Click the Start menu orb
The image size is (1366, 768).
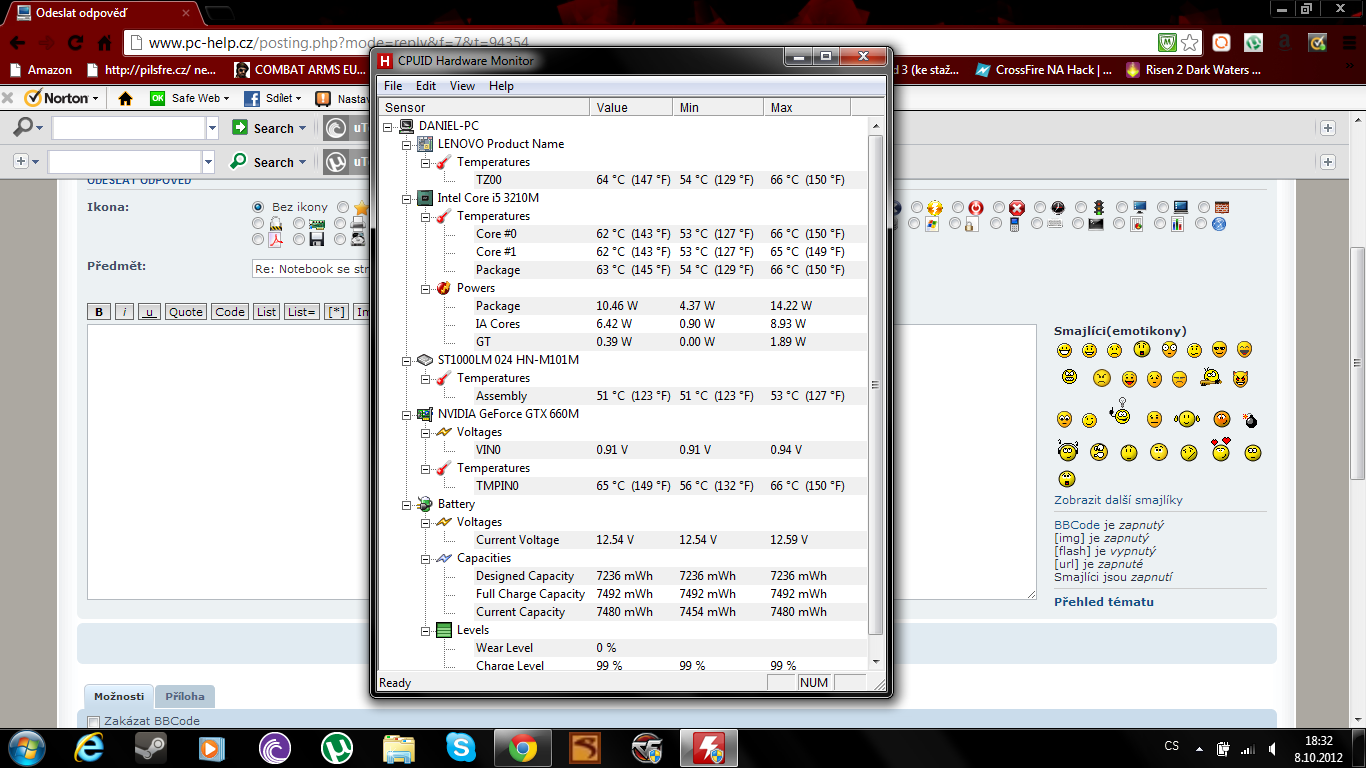(26, 747)
